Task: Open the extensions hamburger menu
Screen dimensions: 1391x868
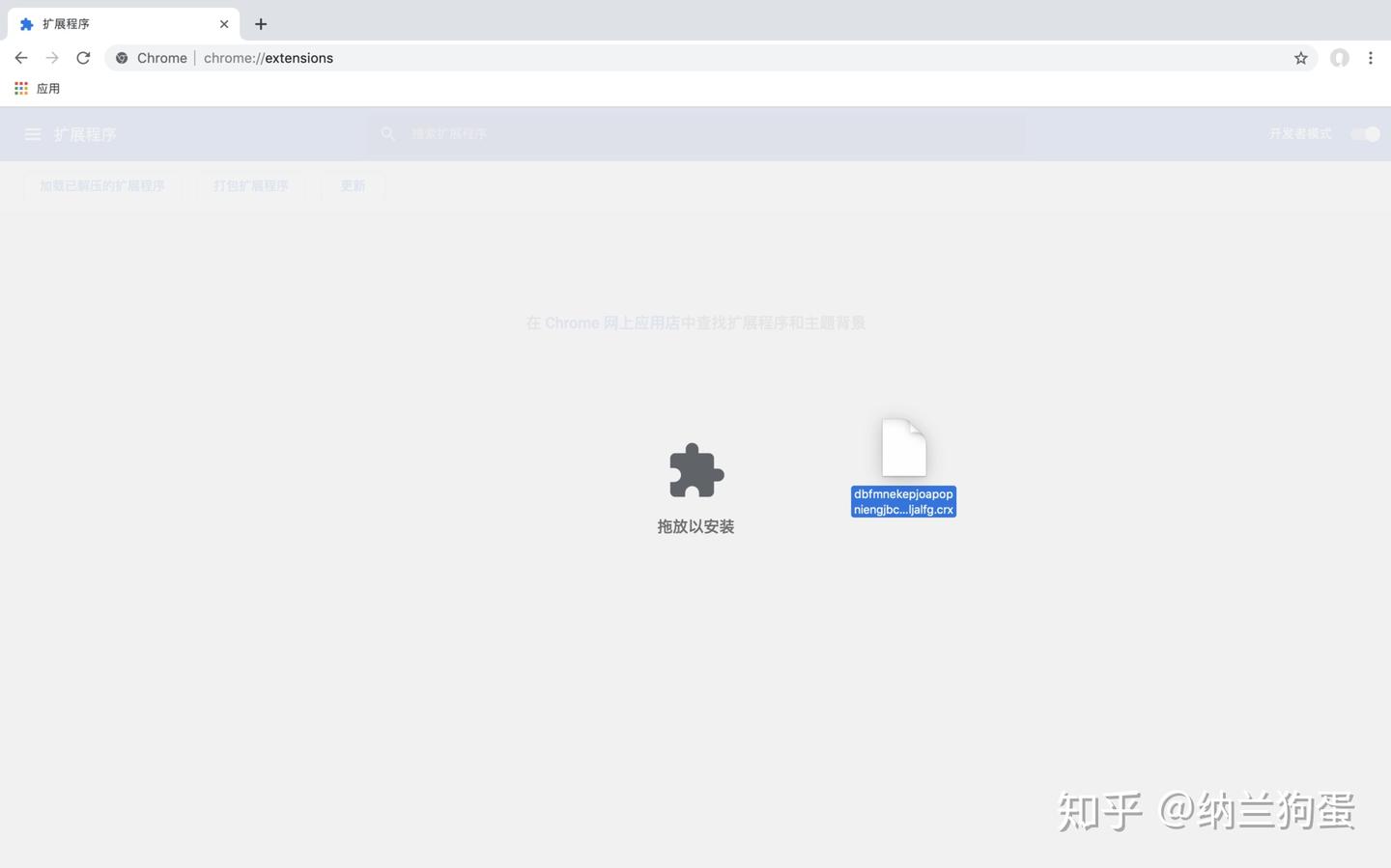Action: tap(33, 133)
